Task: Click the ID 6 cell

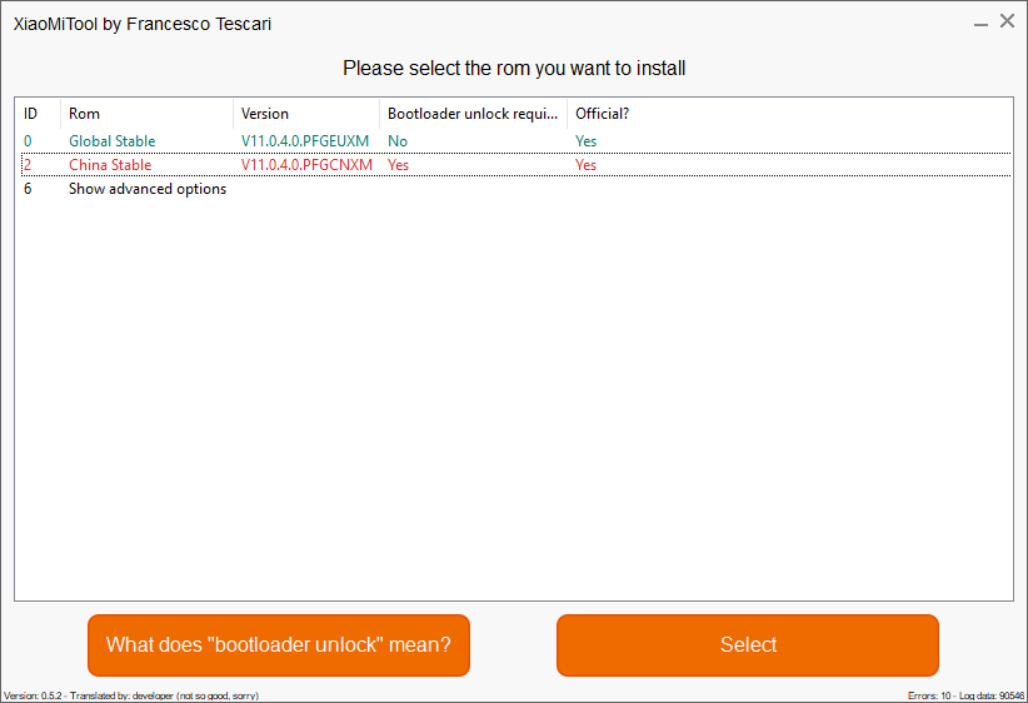Action: click(x=28, y=189)
